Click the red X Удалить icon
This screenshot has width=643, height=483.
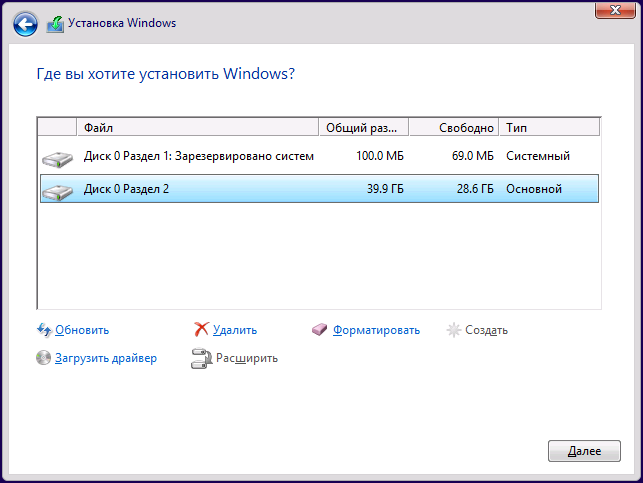click(x=201, y=330)
